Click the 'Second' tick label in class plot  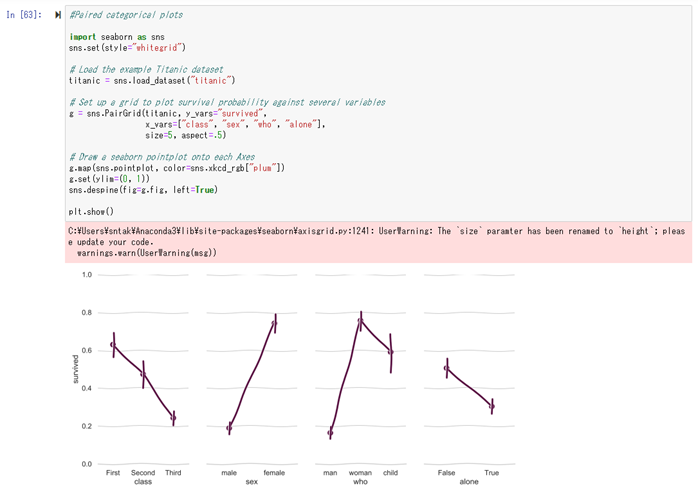(143, 472)
